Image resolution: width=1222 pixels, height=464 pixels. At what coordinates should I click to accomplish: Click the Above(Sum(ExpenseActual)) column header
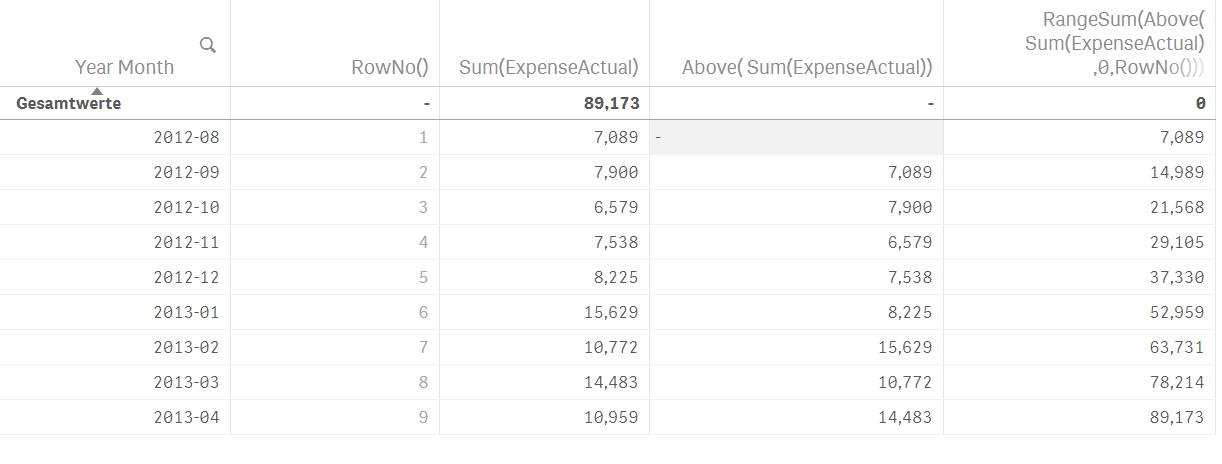tap(806, 67)
